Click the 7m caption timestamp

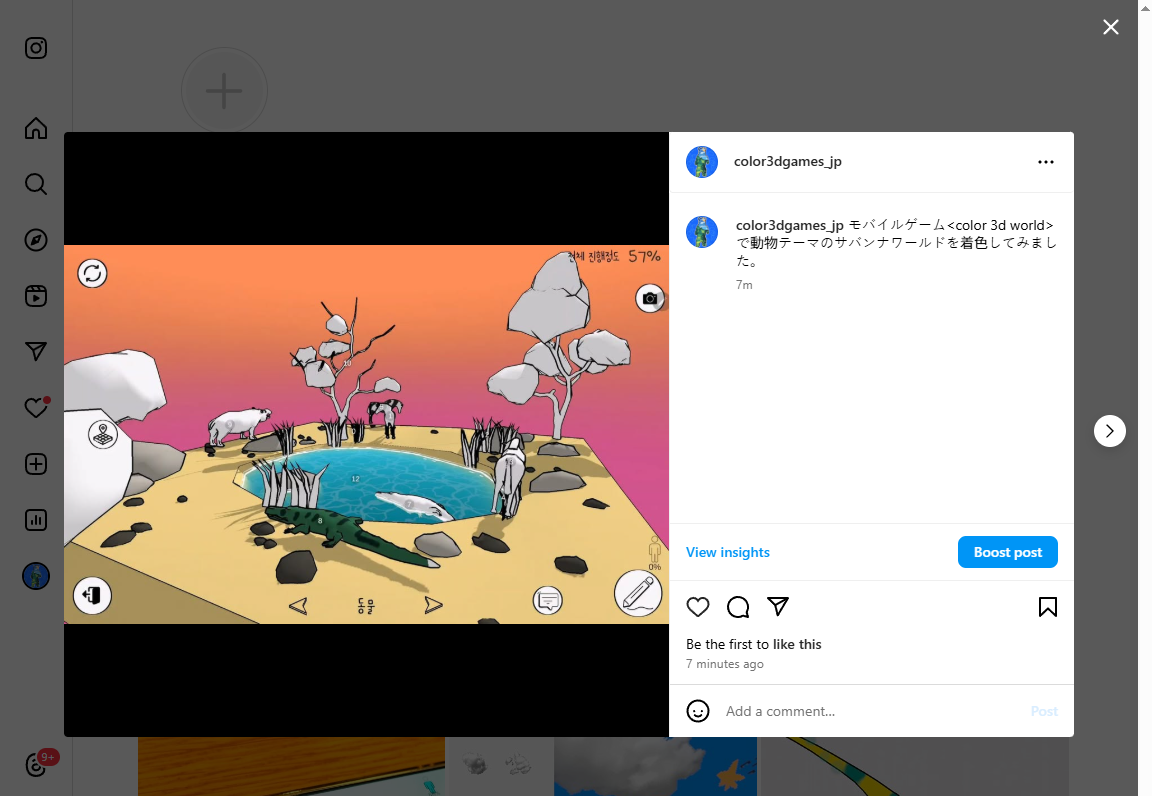coord(744,284)
